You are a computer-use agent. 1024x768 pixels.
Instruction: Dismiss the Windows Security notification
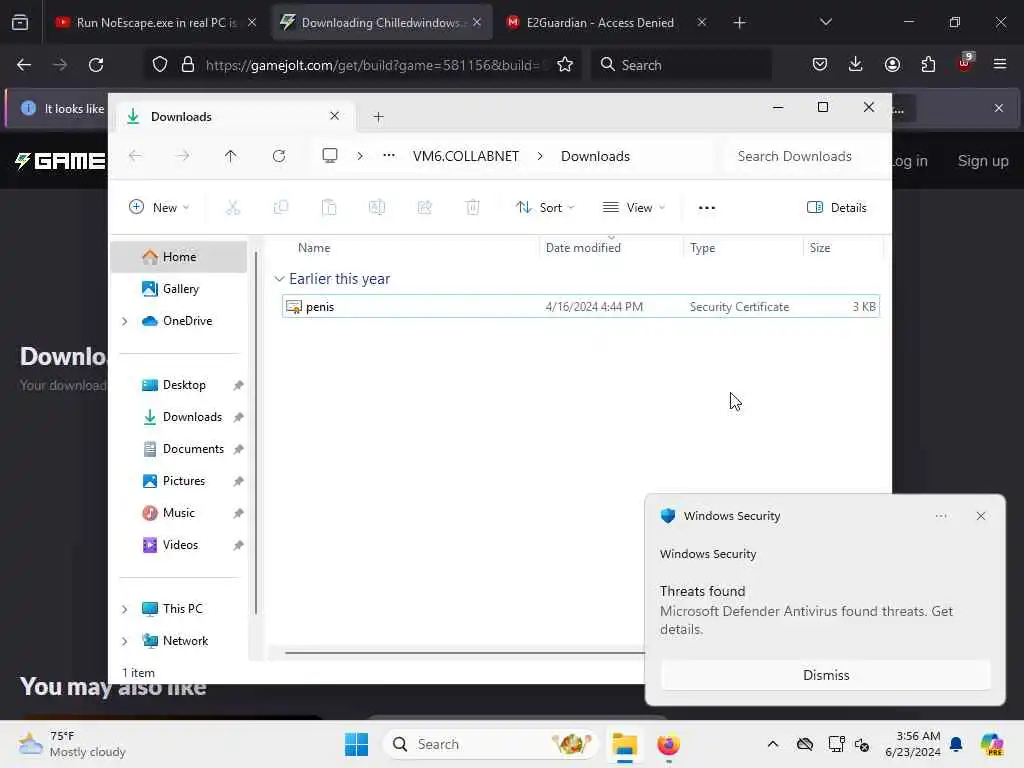point(825,675)
